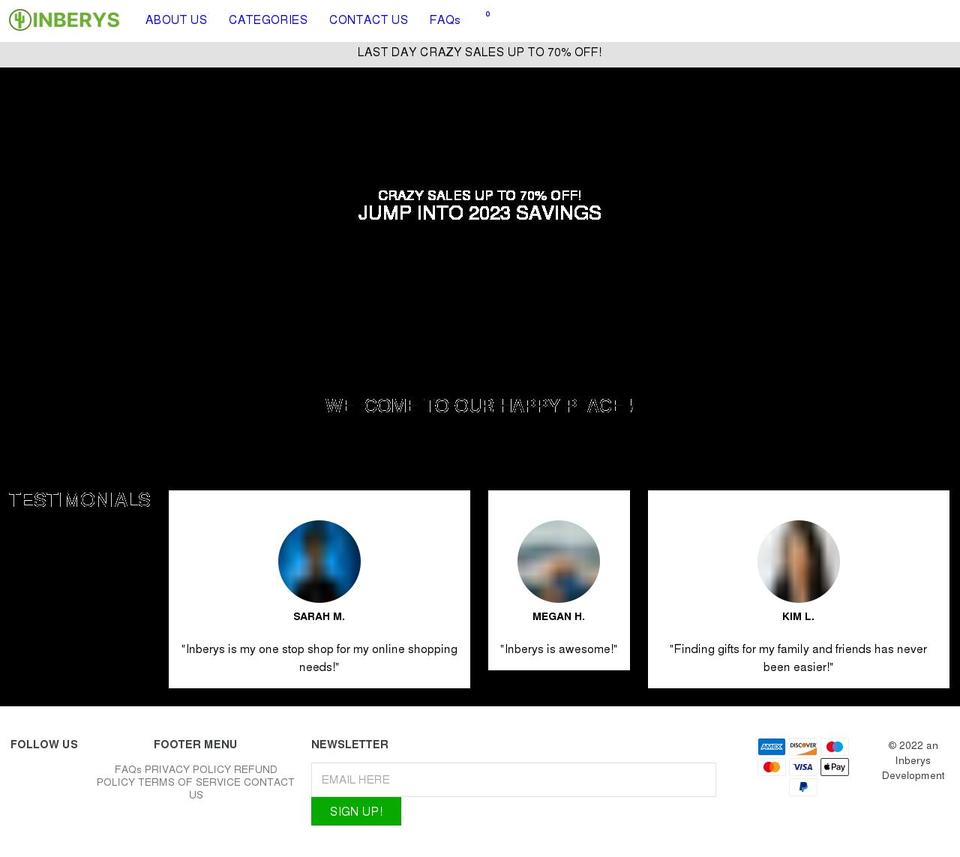The width and height of the screenshot is (960, 857).
Task: Click the Inberys logo icon
Action: (19, 19)
